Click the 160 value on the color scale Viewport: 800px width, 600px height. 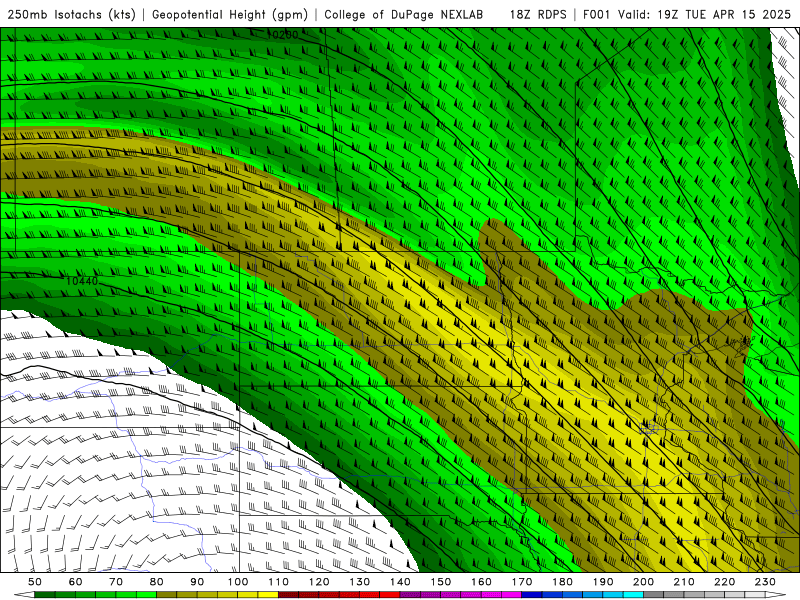pyautogui.click(x=481, y=582)
